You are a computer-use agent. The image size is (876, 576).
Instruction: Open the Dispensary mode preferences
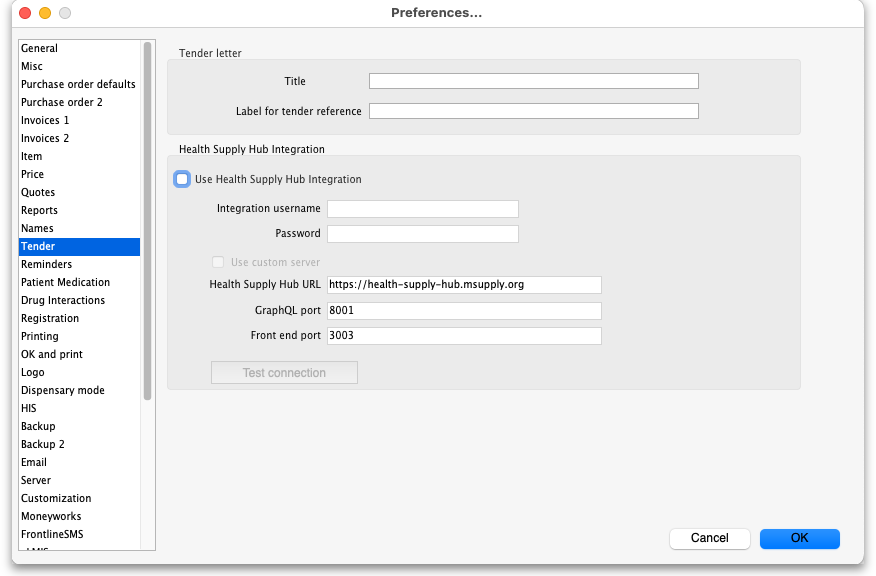click(x=62, y=390)
